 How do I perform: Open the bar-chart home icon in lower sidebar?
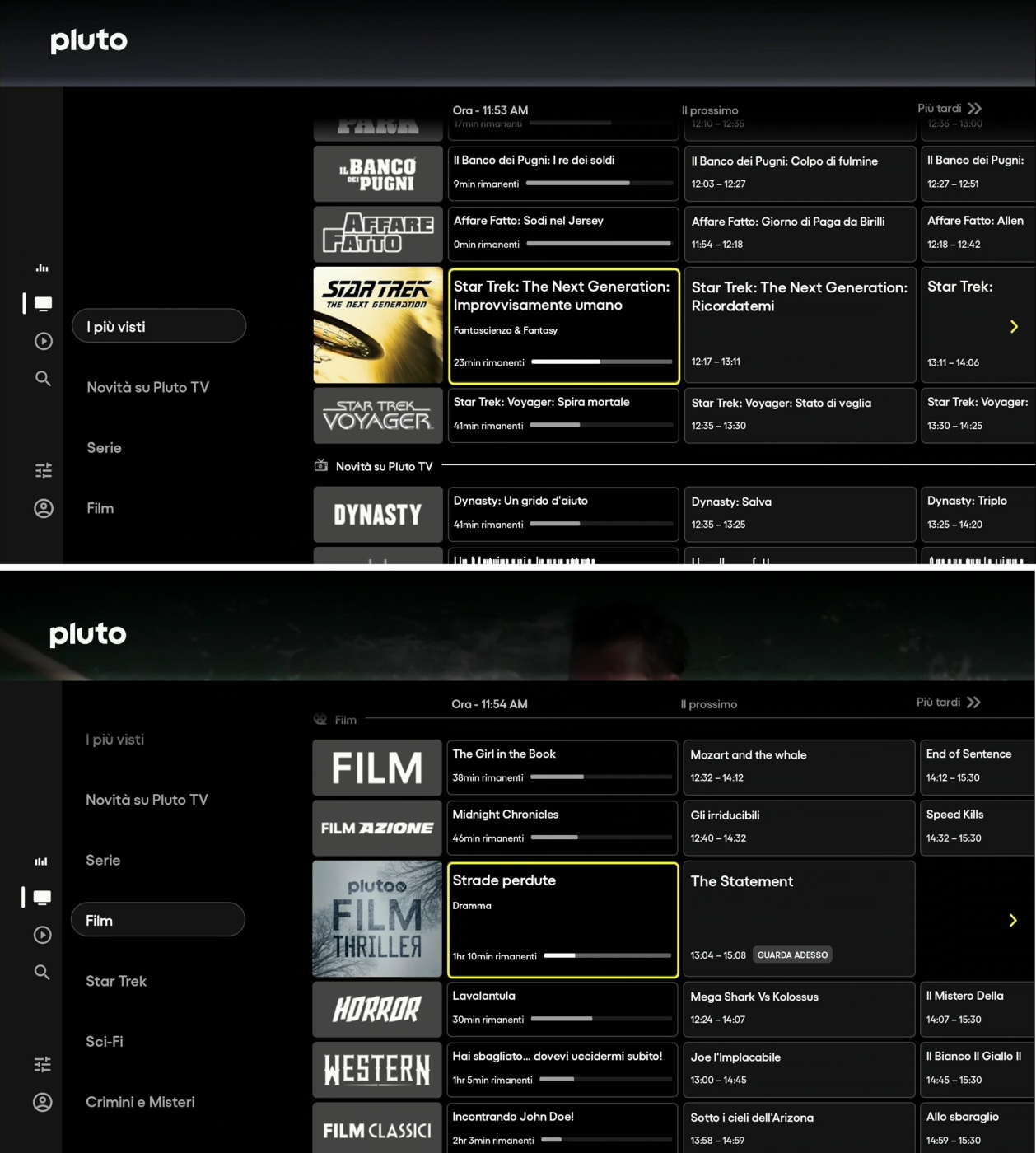(x=41, y=861)
